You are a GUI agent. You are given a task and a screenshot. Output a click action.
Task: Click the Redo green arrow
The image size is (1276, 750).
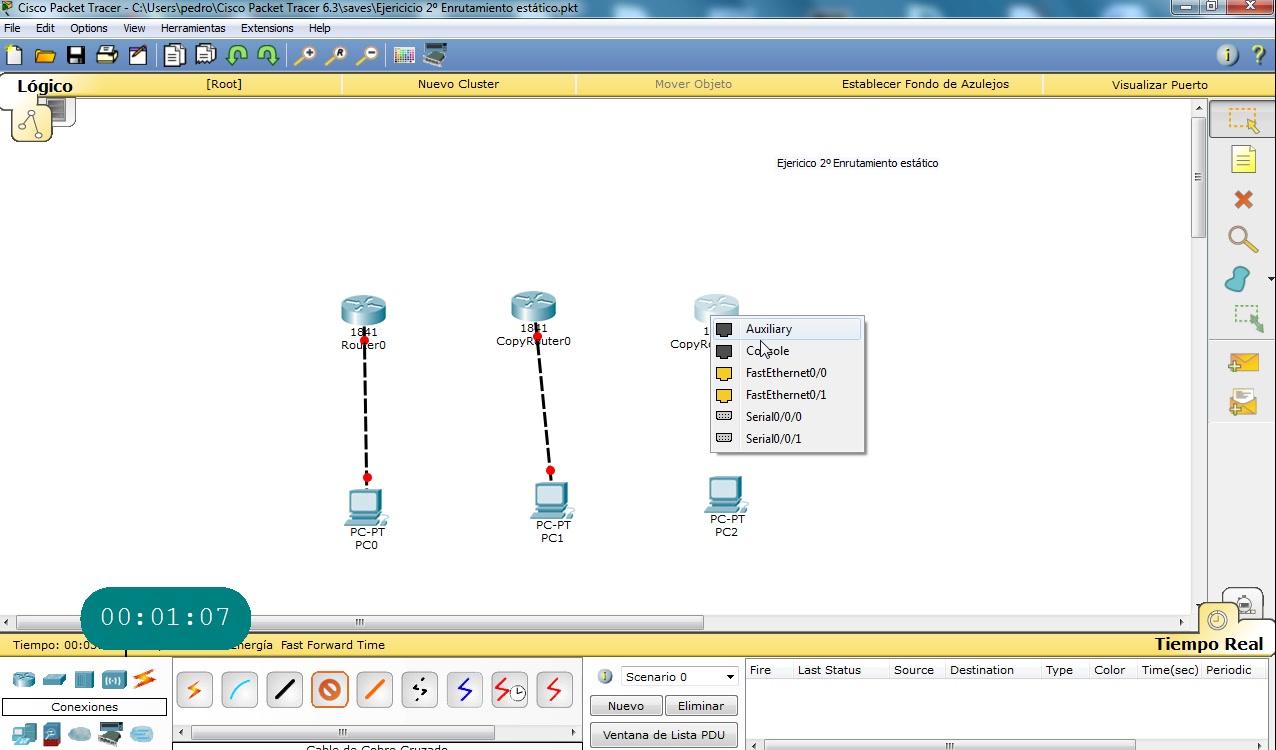coord(268,55)
